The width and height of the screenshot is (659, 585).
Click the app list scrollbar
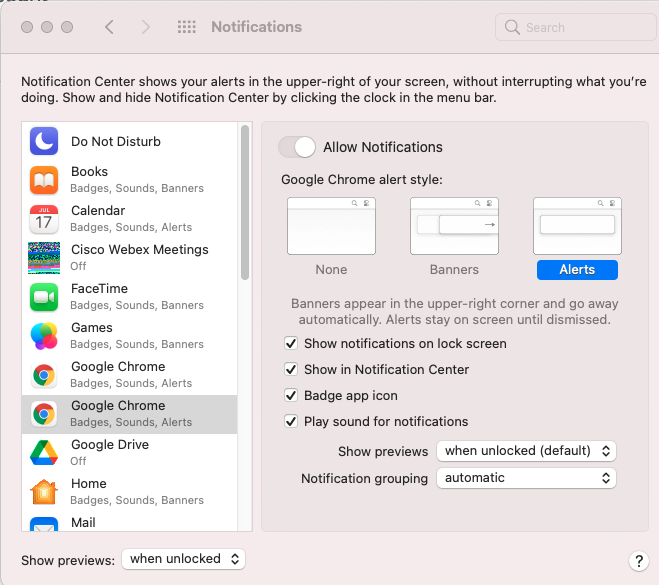point(245,203)
